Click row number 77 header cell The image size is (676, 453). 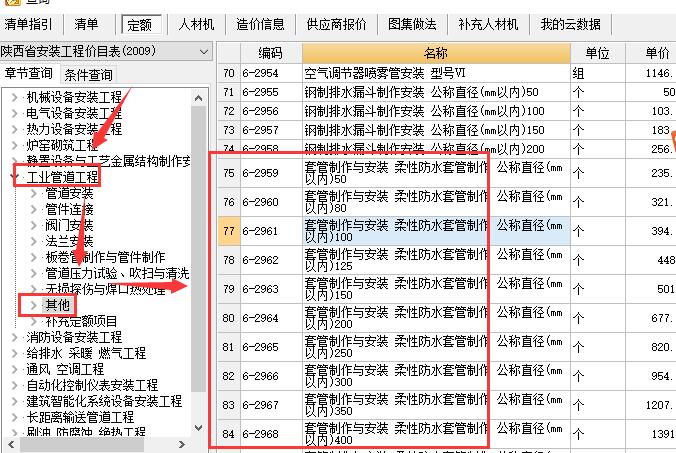229,231
